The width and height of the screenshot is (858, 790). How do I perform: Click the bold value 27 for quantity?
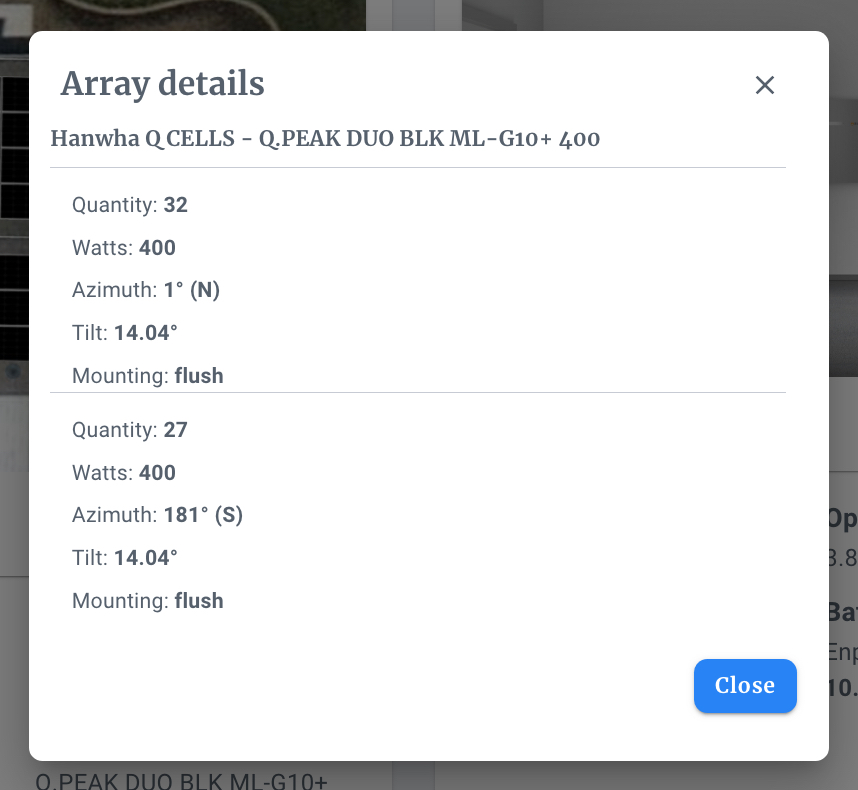pyautogui.click(x=176, y=430)
